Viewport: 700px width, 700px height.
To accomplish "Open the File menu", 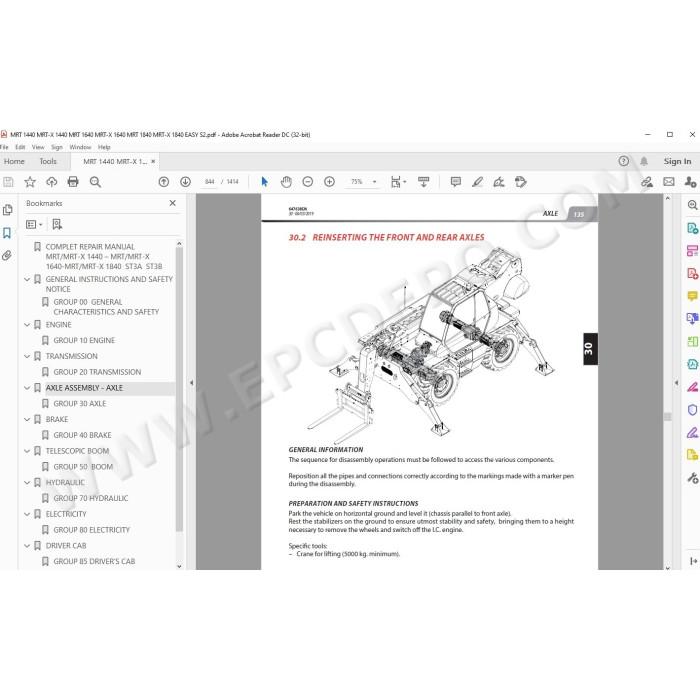I will pos(4,147).
